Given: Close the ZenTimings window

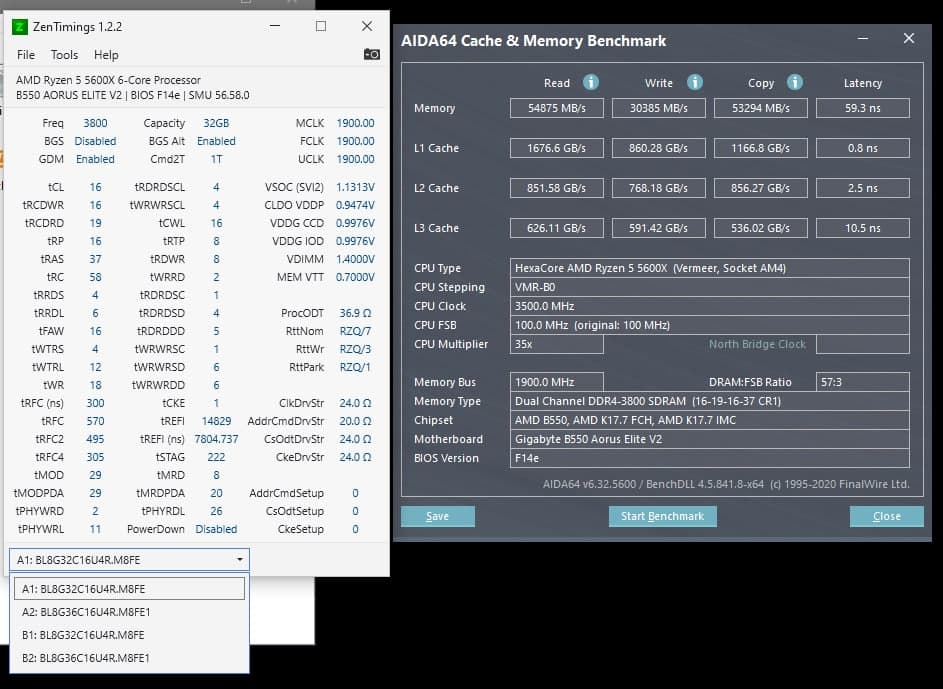Looking at the screenshot, I should pyautogui.click(x=367, y=26).
